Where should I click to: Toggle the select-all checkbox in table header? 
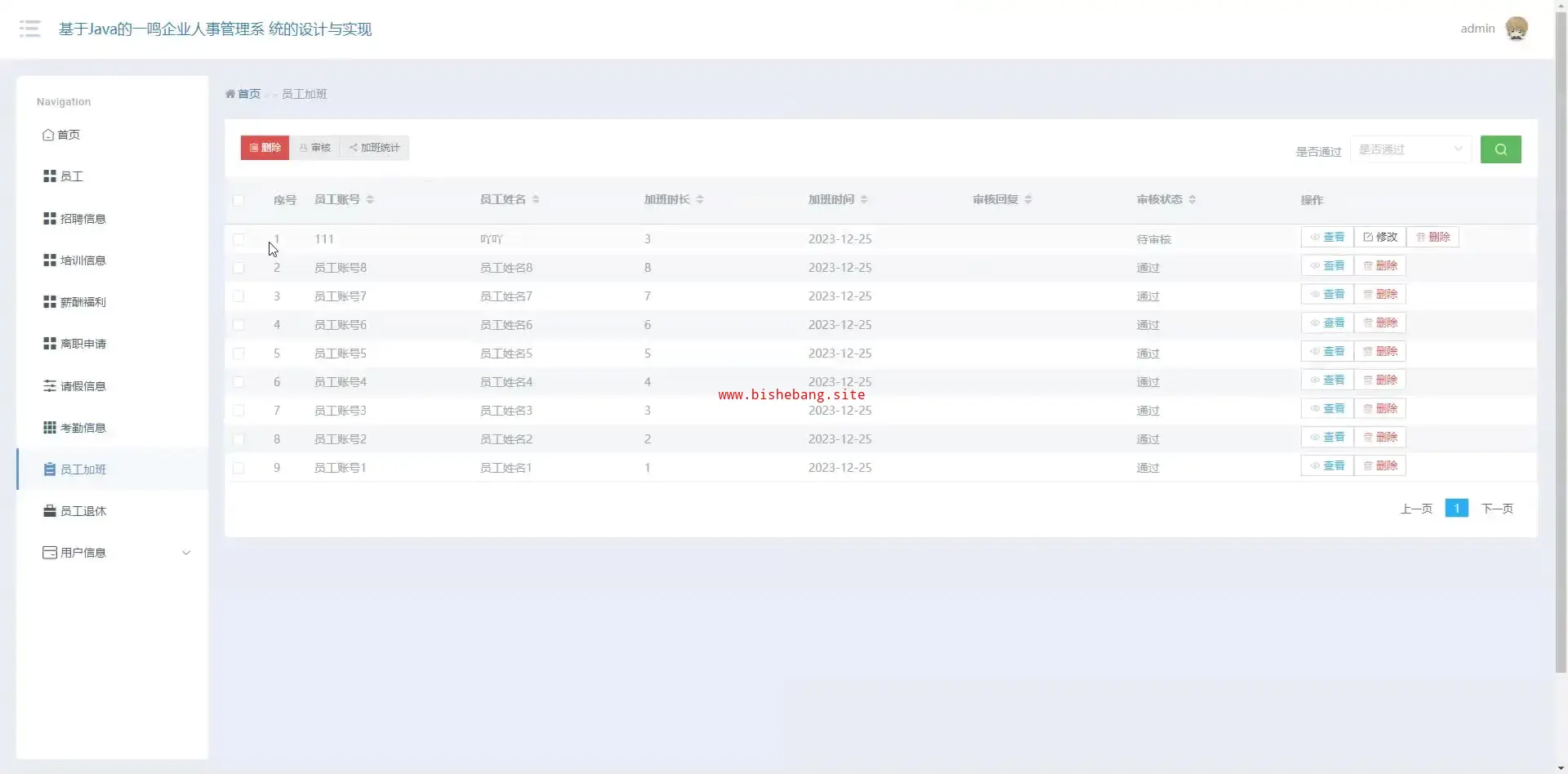point(238,200)
